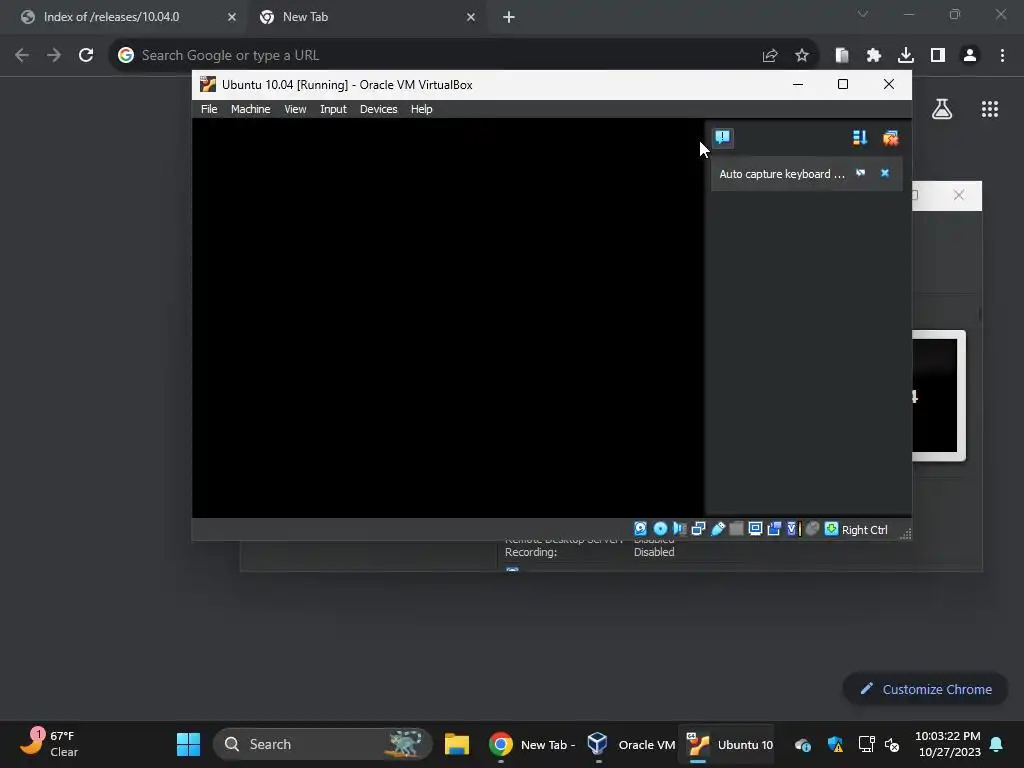The height and width of the screenshot is (768, 1024).
Task: Open the File menu in VirtualBox
Action: pos(209,109)
